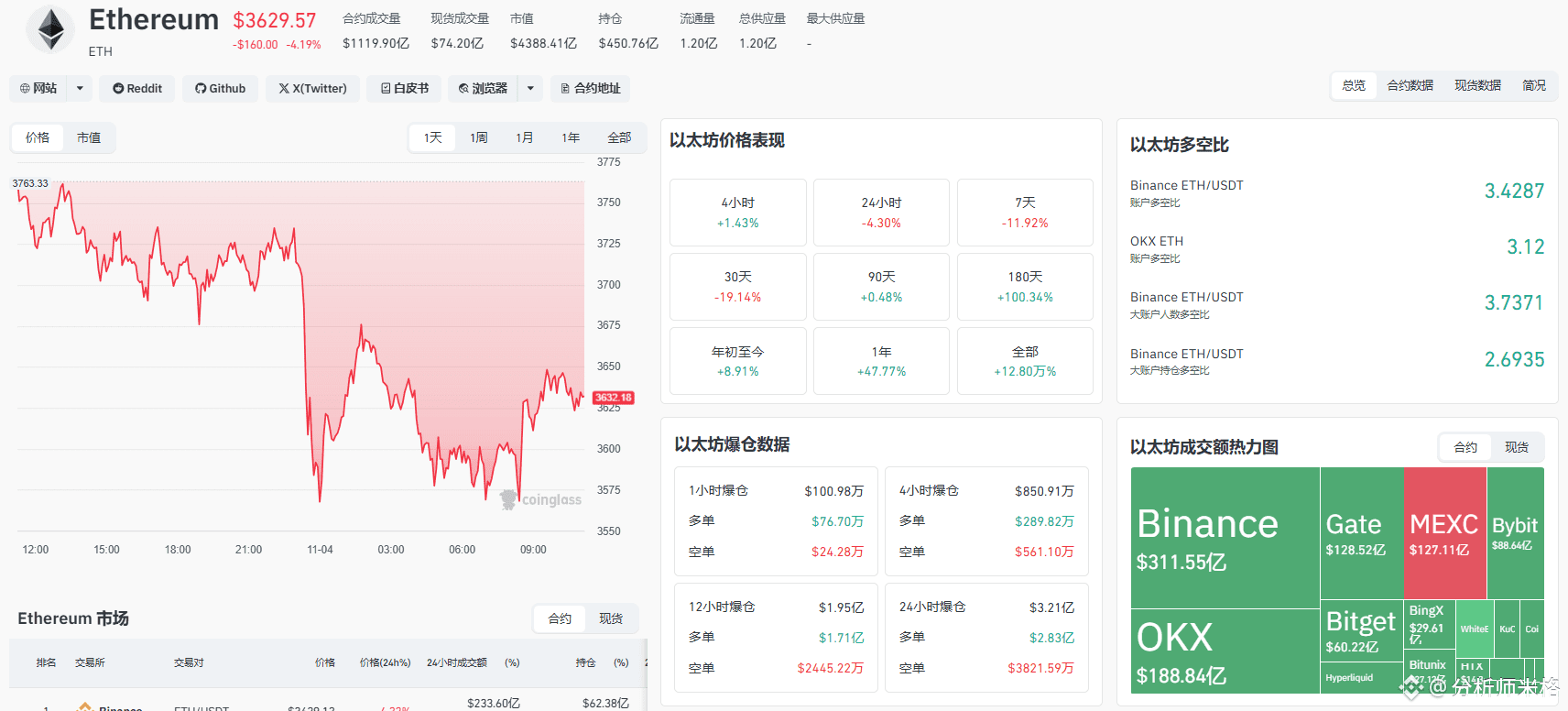Click the 市值 $4388.41亿 stat
This screenshot has height=711, width=1568.
tap(543, 31)
